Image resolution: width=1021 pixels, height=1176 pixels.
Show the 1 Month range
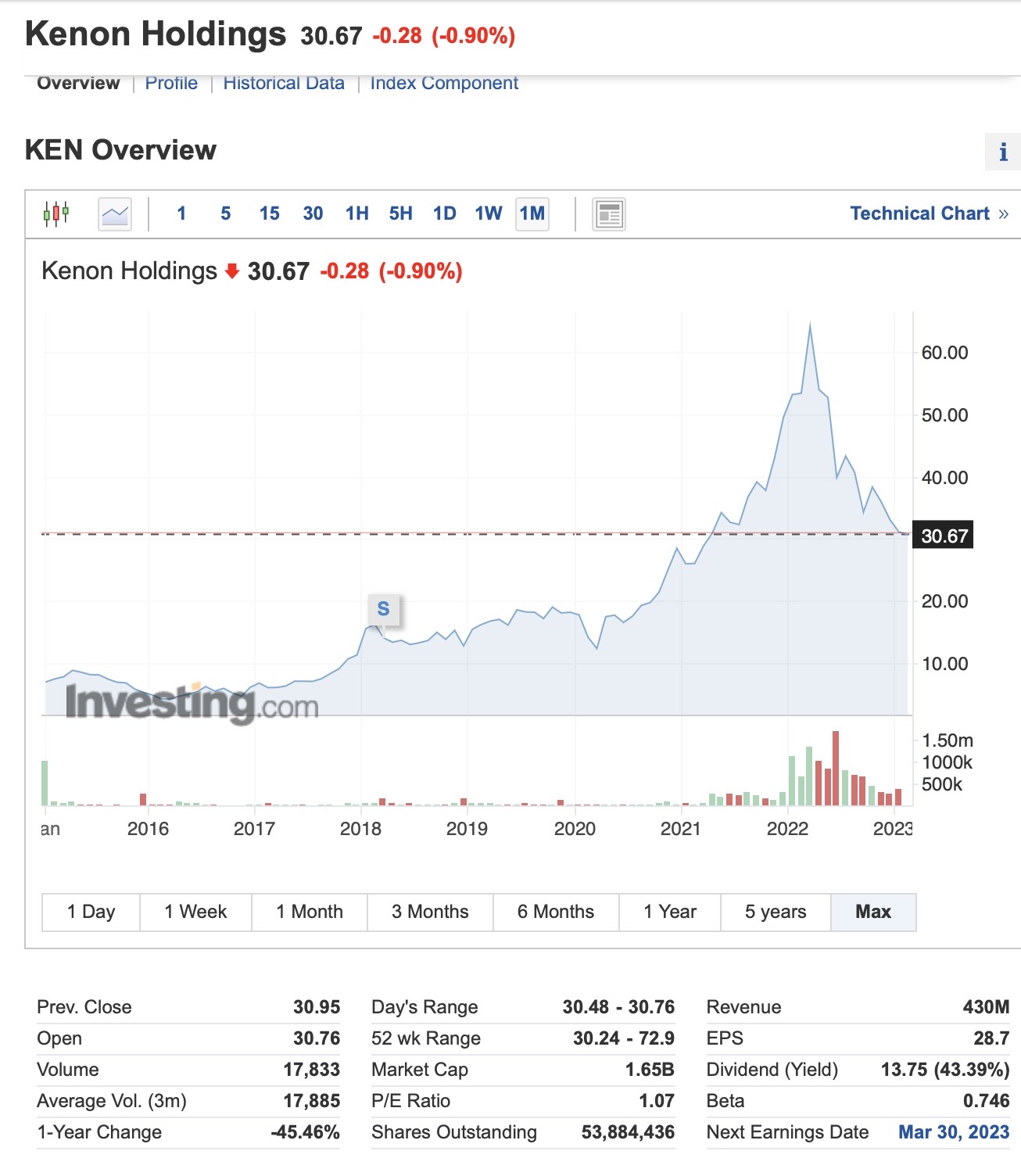[x=310, y=912]
